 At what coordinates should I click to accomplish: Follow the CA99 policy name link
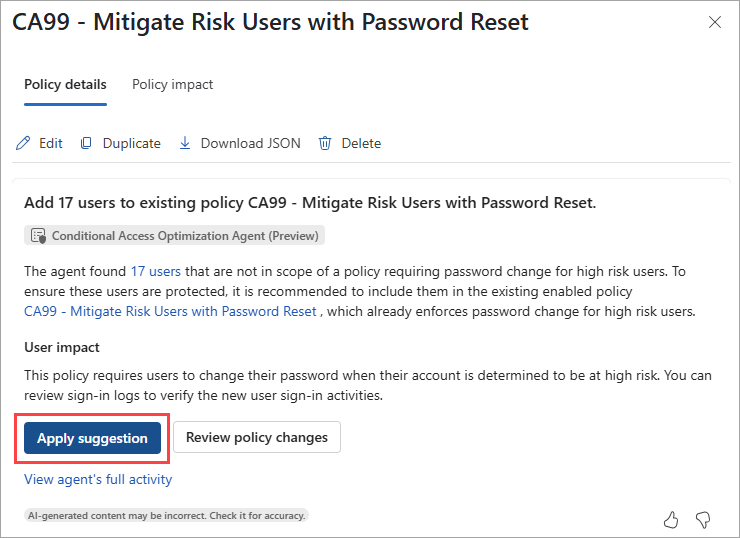coord(170,311)
